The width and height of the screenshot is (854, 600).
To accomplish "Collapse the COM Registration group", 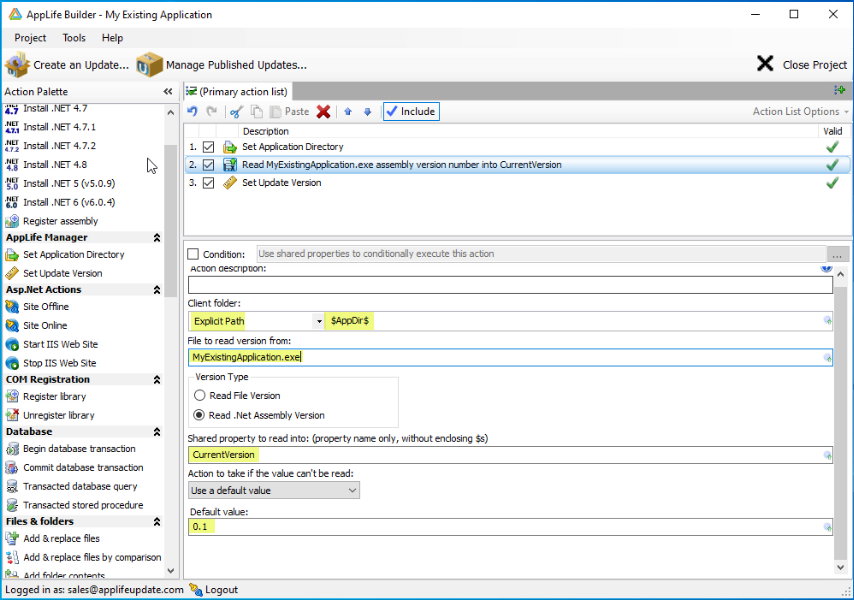I will tap(157, 379).
